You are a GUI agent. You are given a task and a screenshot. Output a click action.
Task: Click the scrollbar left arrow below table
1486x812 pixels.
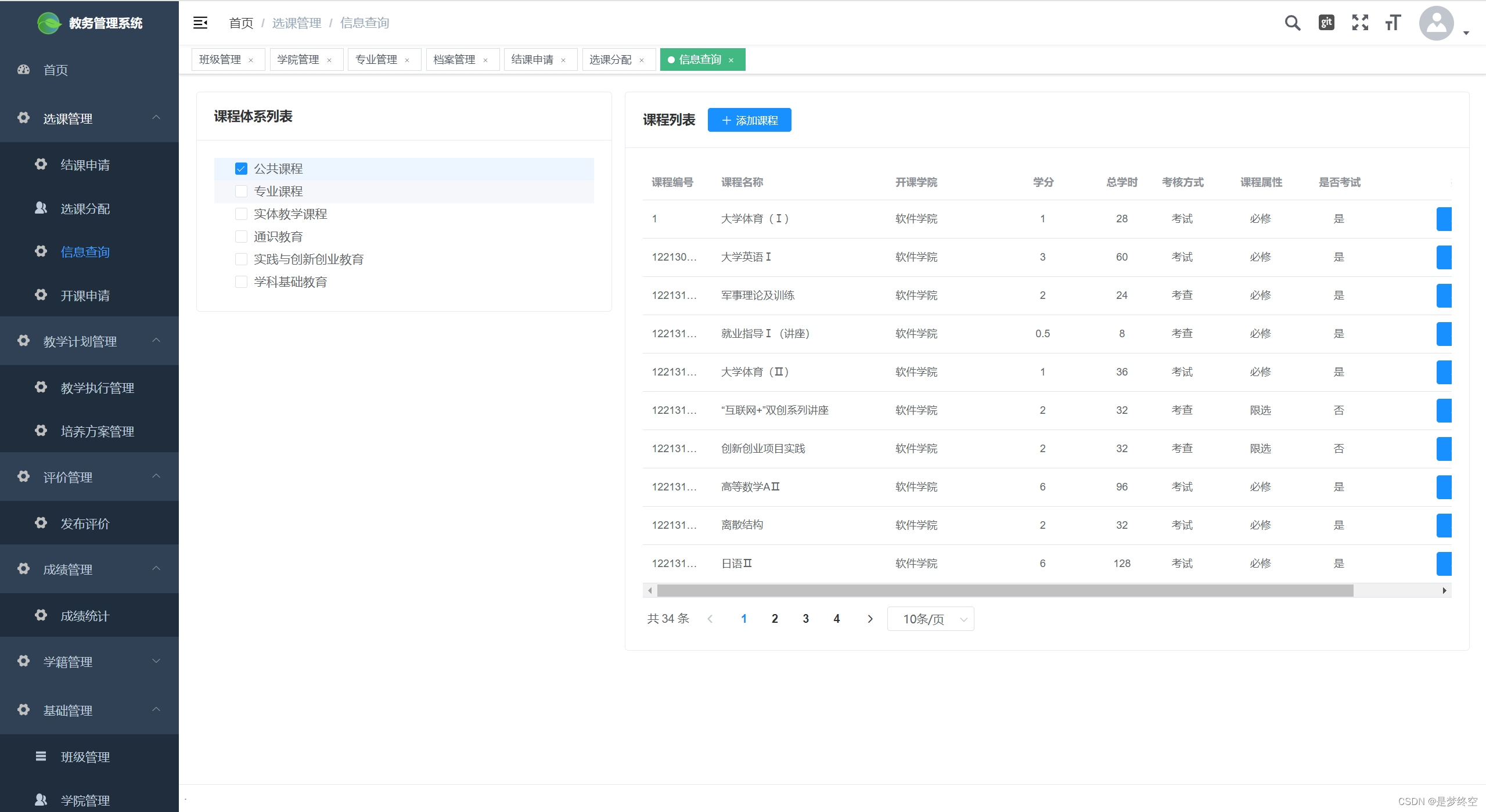pyautogui.click(x=650, y=591)
